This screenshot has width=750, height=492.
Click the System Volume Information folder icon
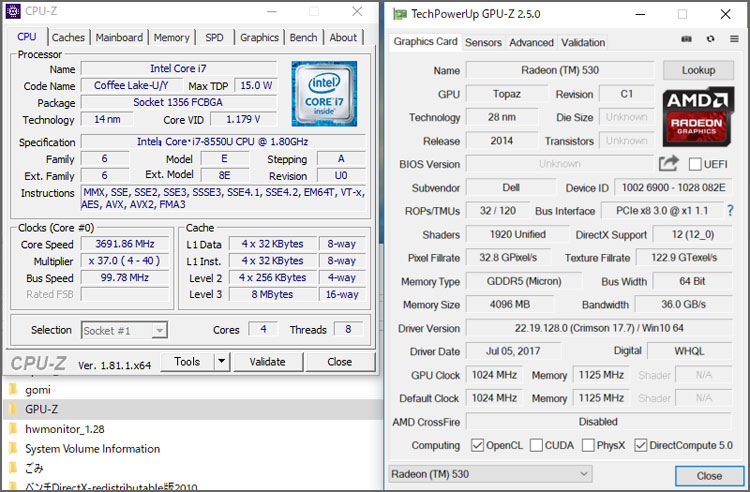tap(13, 448)
